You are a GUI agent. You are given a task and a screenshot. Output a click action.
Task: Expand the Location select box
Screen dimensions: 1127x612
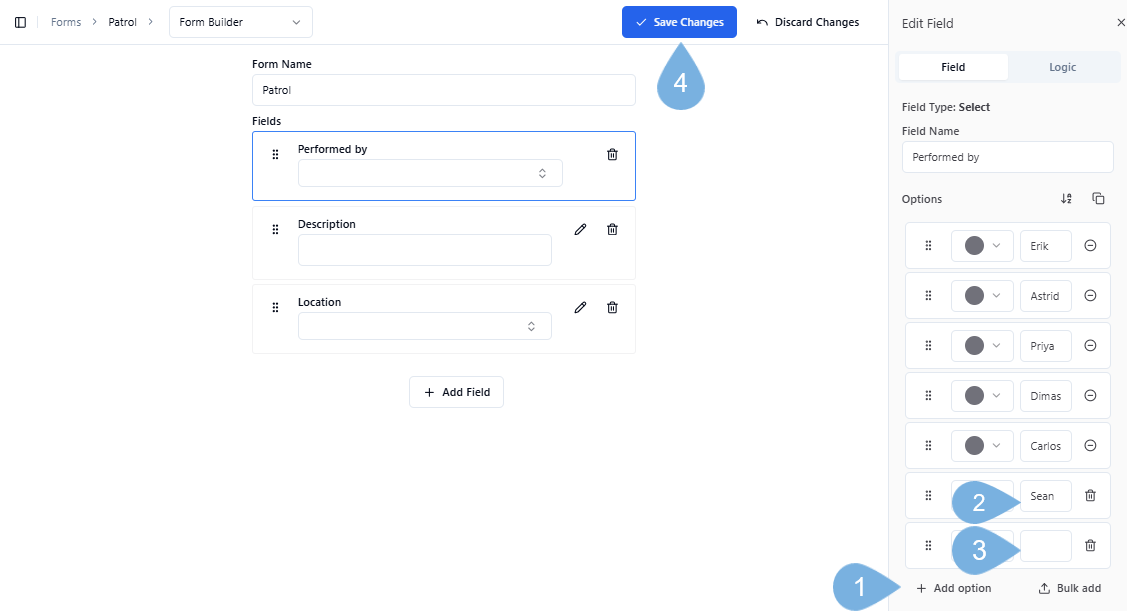(424, 326)
